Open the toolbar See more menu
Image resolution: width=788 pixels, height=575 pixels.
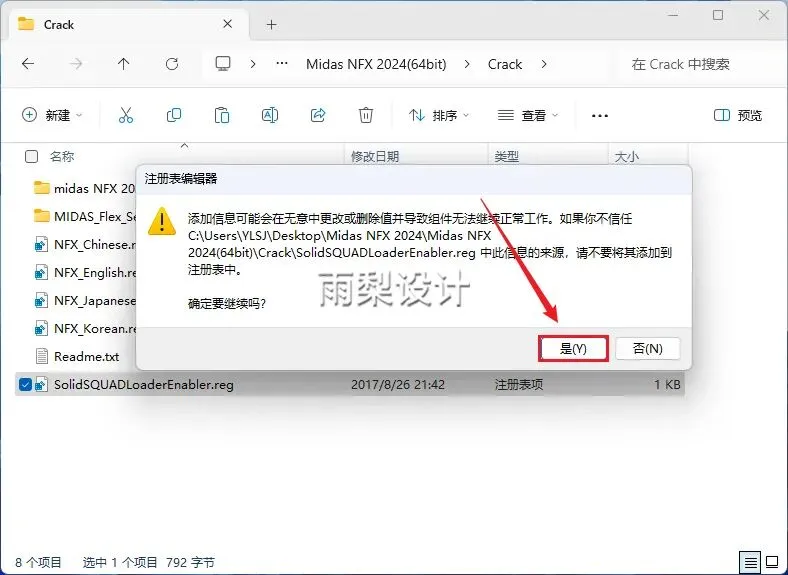coord(600,116)
